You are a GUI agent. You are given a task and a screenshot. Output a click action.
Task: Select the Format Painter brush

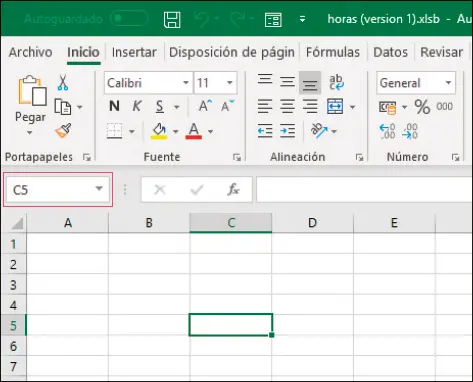click(63, 131)
